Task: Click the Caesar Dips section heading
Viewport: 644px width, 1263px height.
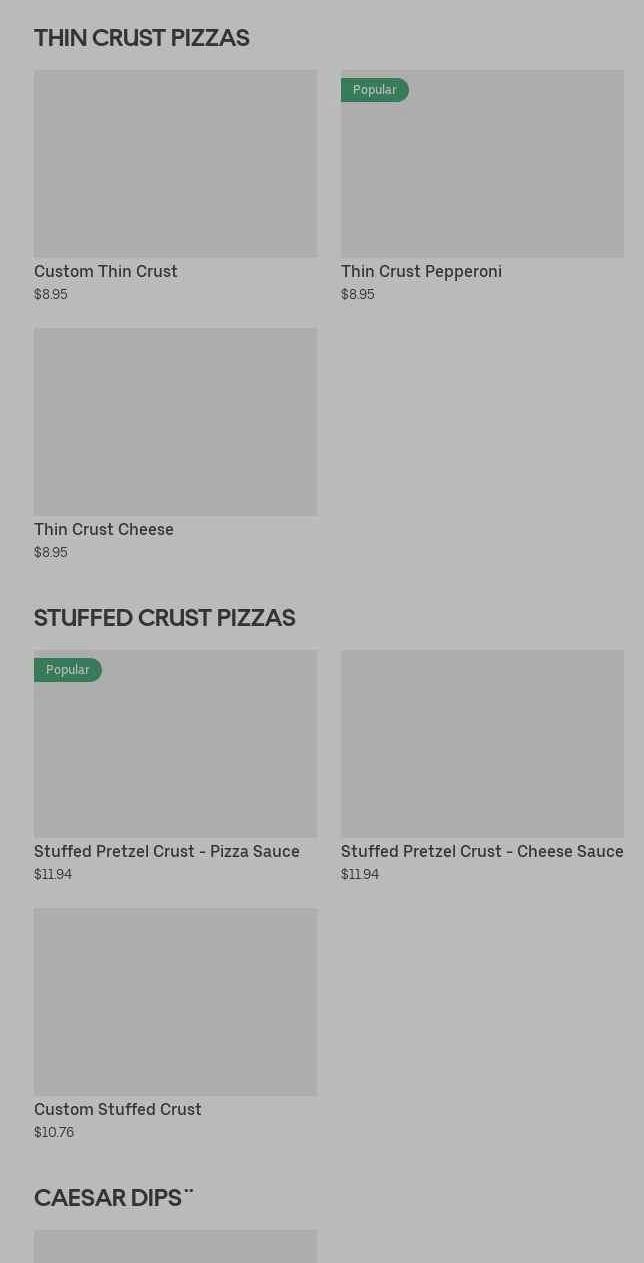Action: 113,1198
